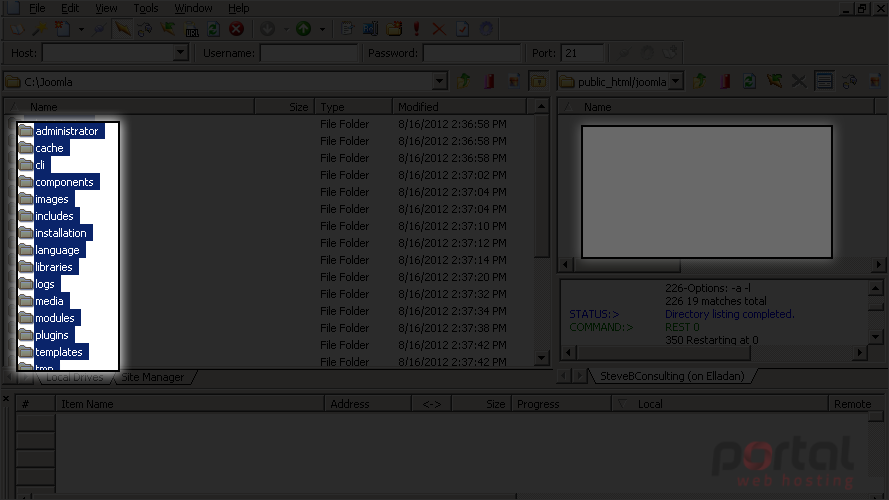Sort local files by Type column

coord(353,107)
